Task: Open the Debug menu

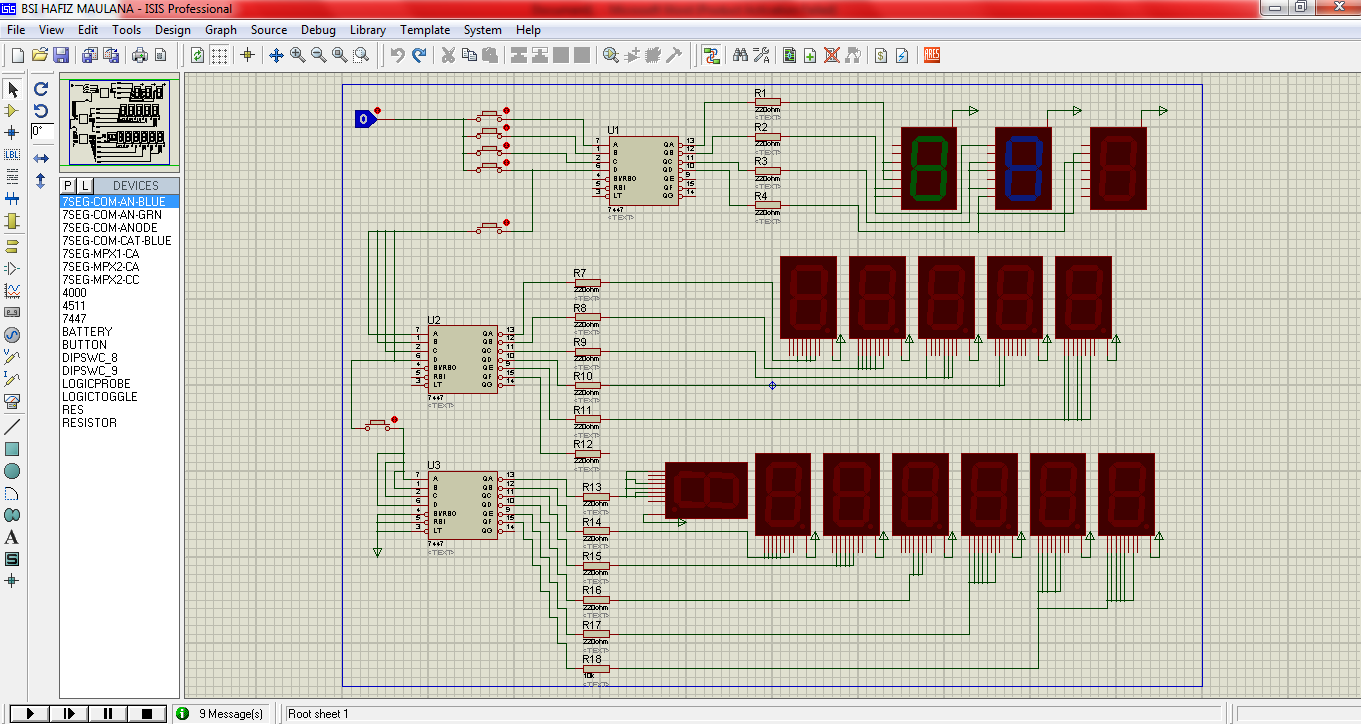Action: pos(318,30)
